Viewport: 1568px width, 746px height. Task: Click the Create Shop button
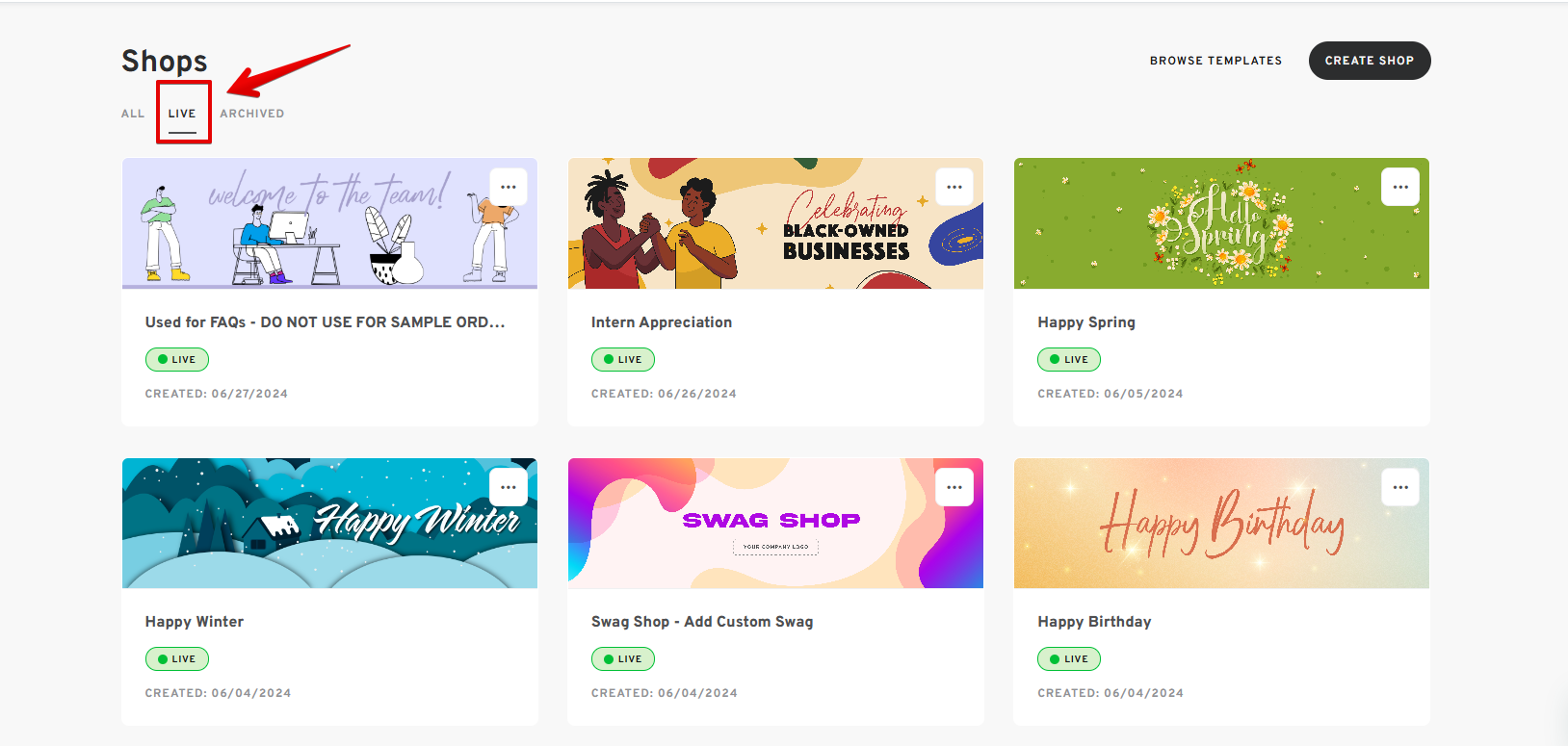coord(1369,61)
